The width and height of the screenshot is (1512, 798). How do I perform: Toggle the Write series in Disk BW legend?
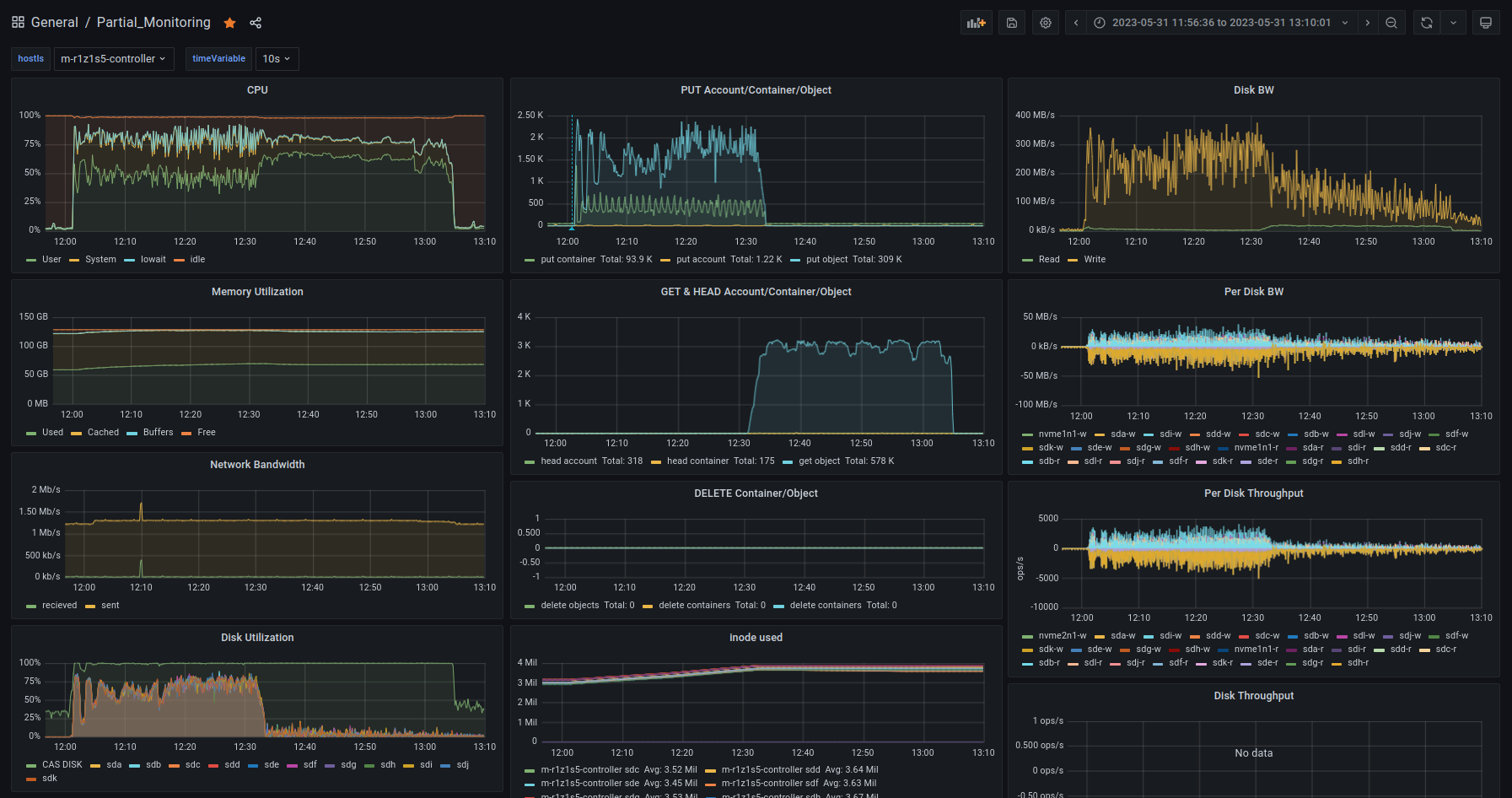[x=1095, y=260]
